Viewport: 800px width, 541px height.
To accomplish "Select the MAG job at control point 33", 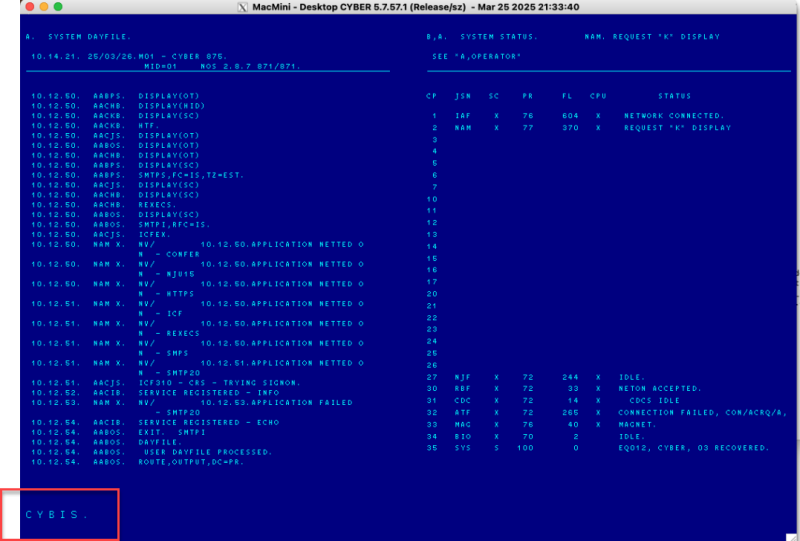I will coord(463,425).
